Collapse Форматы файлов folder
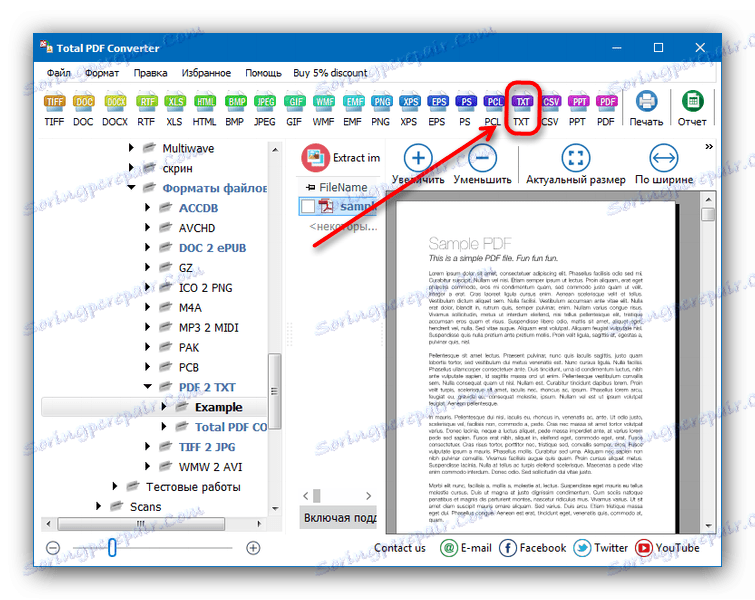The width and height of the screenshot is (755, 600). point(131,187)
